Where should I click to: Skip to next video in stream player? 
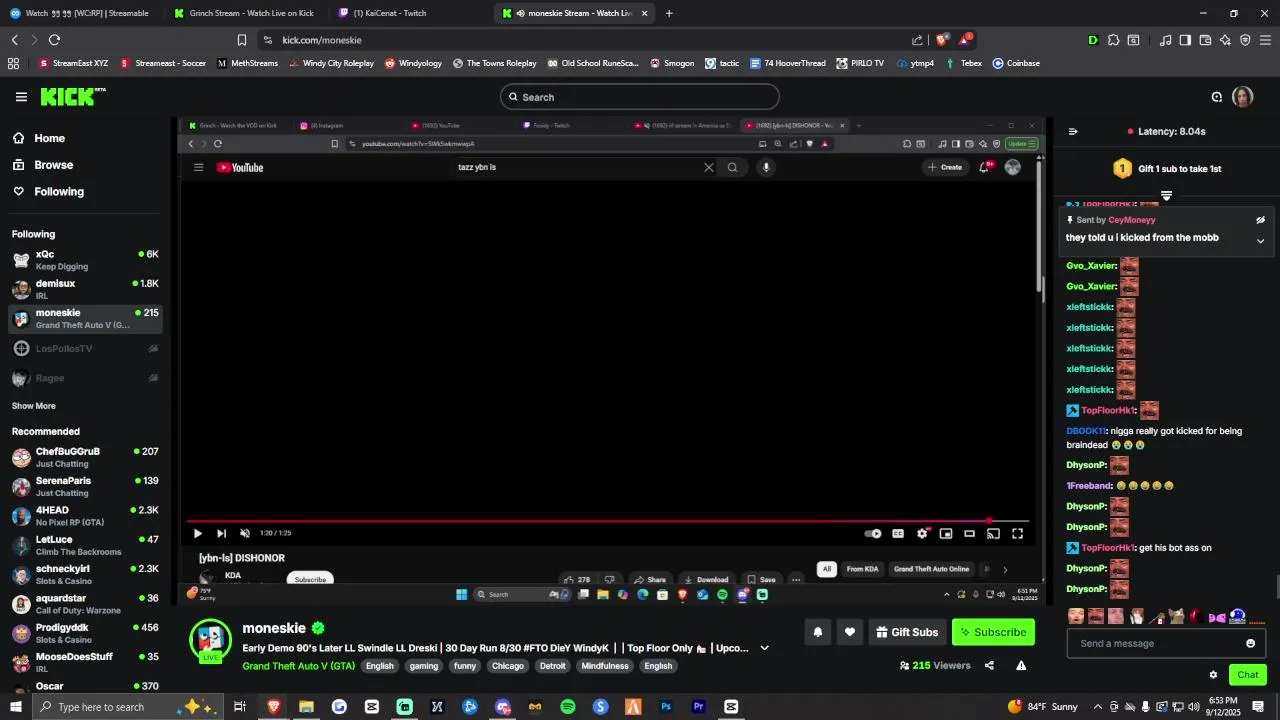click(221, 533)
